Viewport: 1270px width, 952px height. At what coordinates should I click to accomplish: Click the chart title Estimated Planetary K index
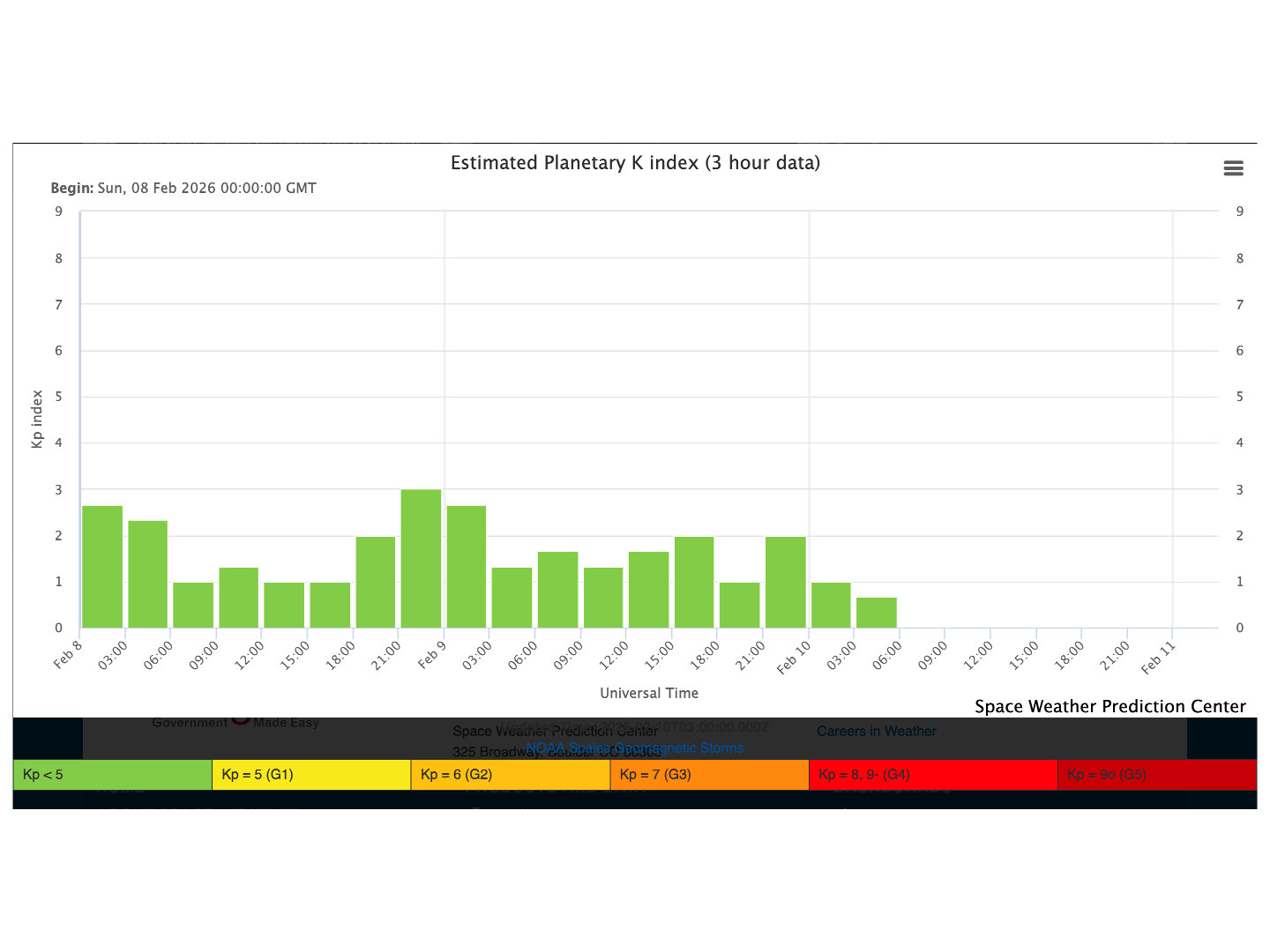click(635, 163)
